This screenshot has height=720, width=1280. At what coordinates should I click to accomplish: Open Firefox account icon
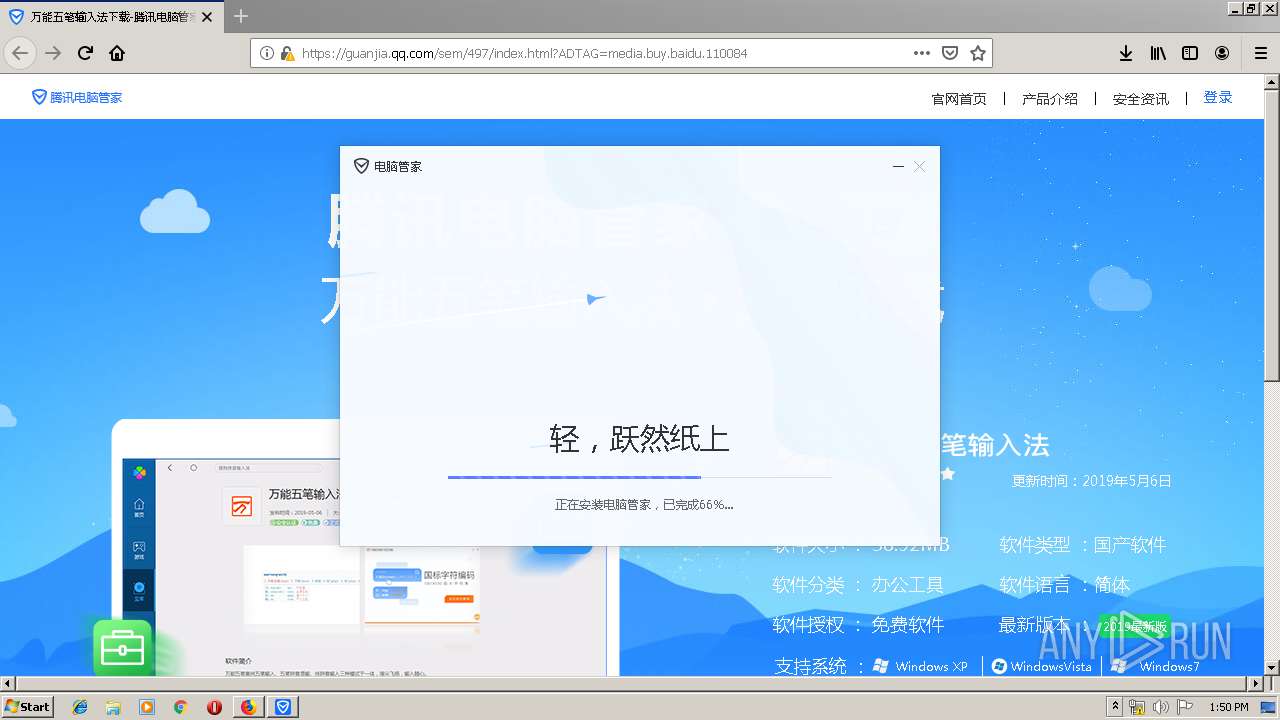pos(1222,53)
